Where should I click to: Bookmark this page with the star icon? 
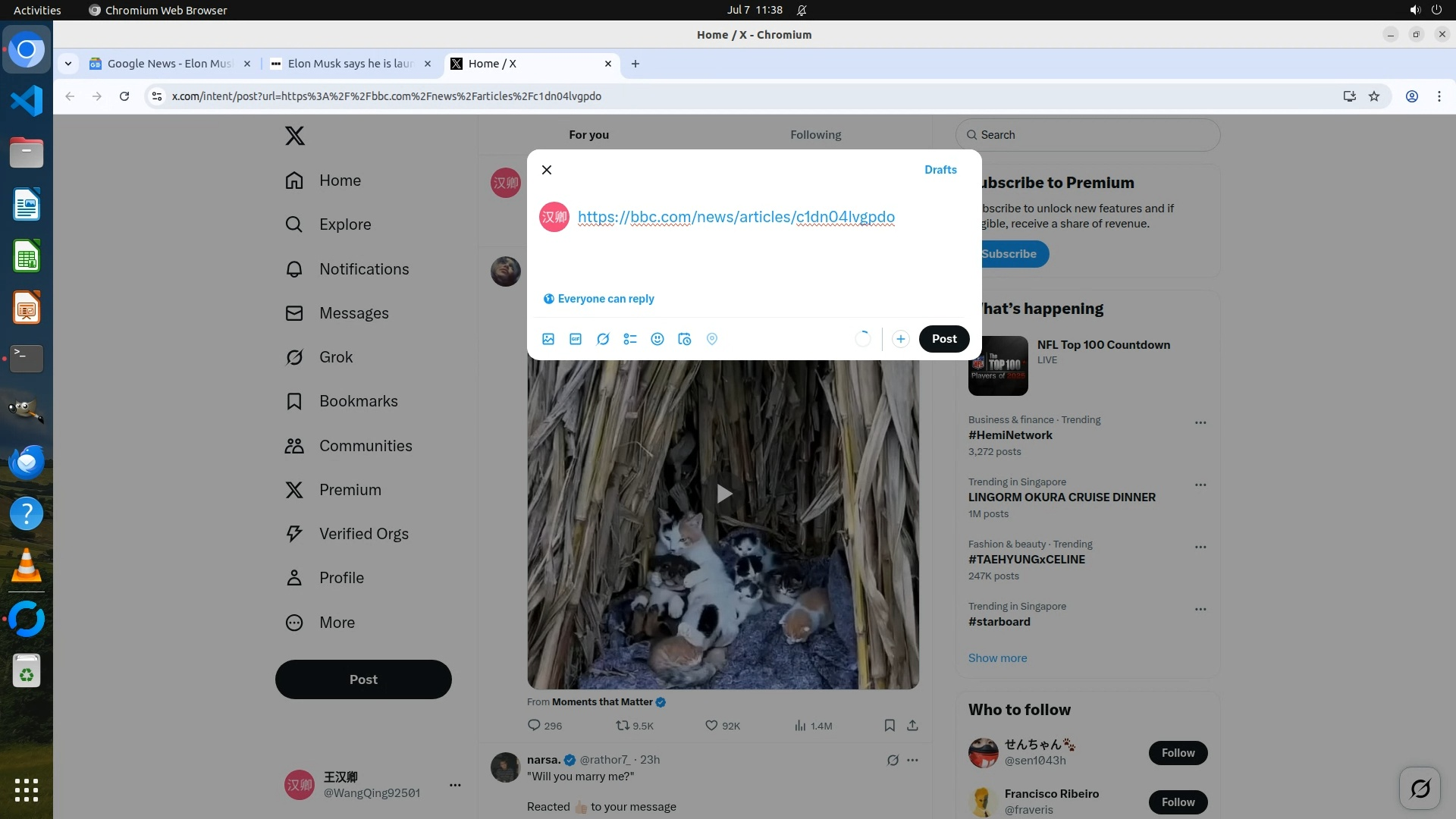tap(1374, 96)
